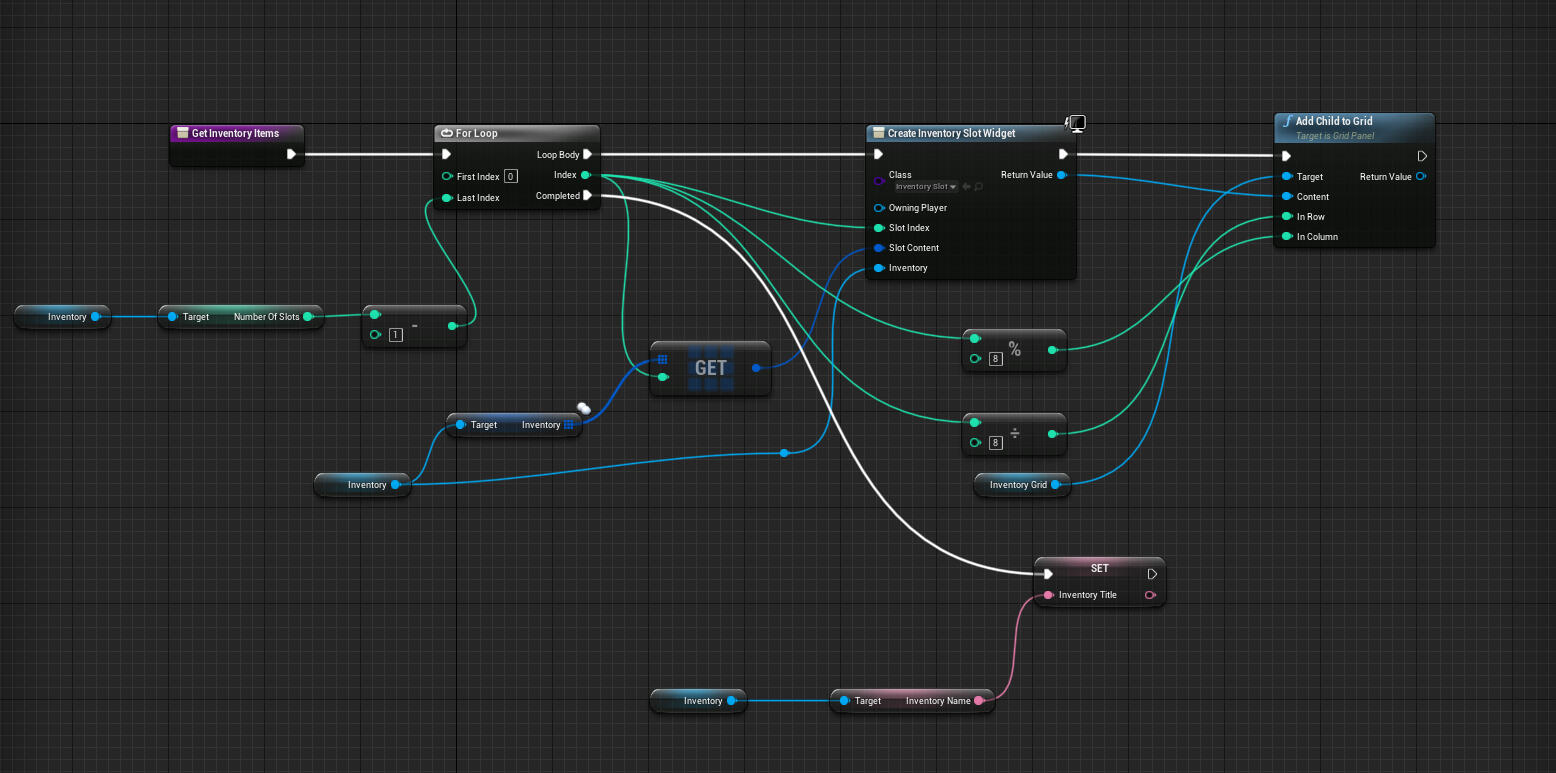Edit the value 8 on the modulo node
The width and height of the screenshot is (1556, 773).
tap(995, 358)
